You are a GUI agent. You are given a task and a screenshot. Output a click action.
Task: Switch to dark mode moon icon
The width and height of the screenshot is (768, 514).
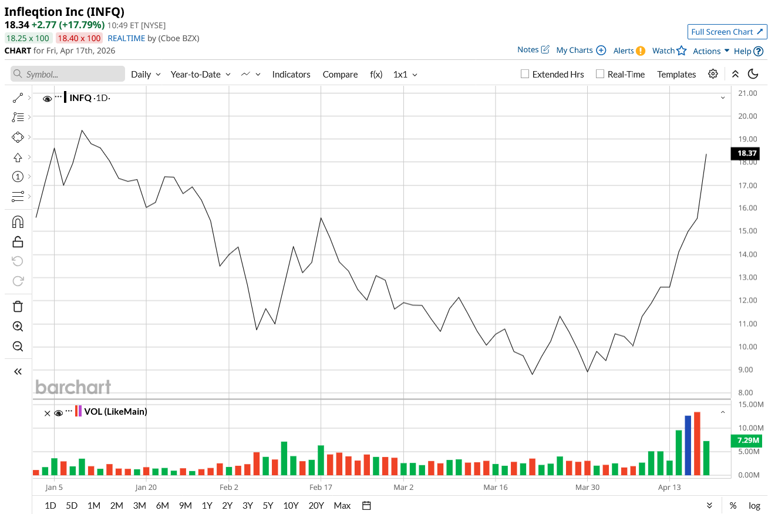pyautogui.click(x=753, y=74)
